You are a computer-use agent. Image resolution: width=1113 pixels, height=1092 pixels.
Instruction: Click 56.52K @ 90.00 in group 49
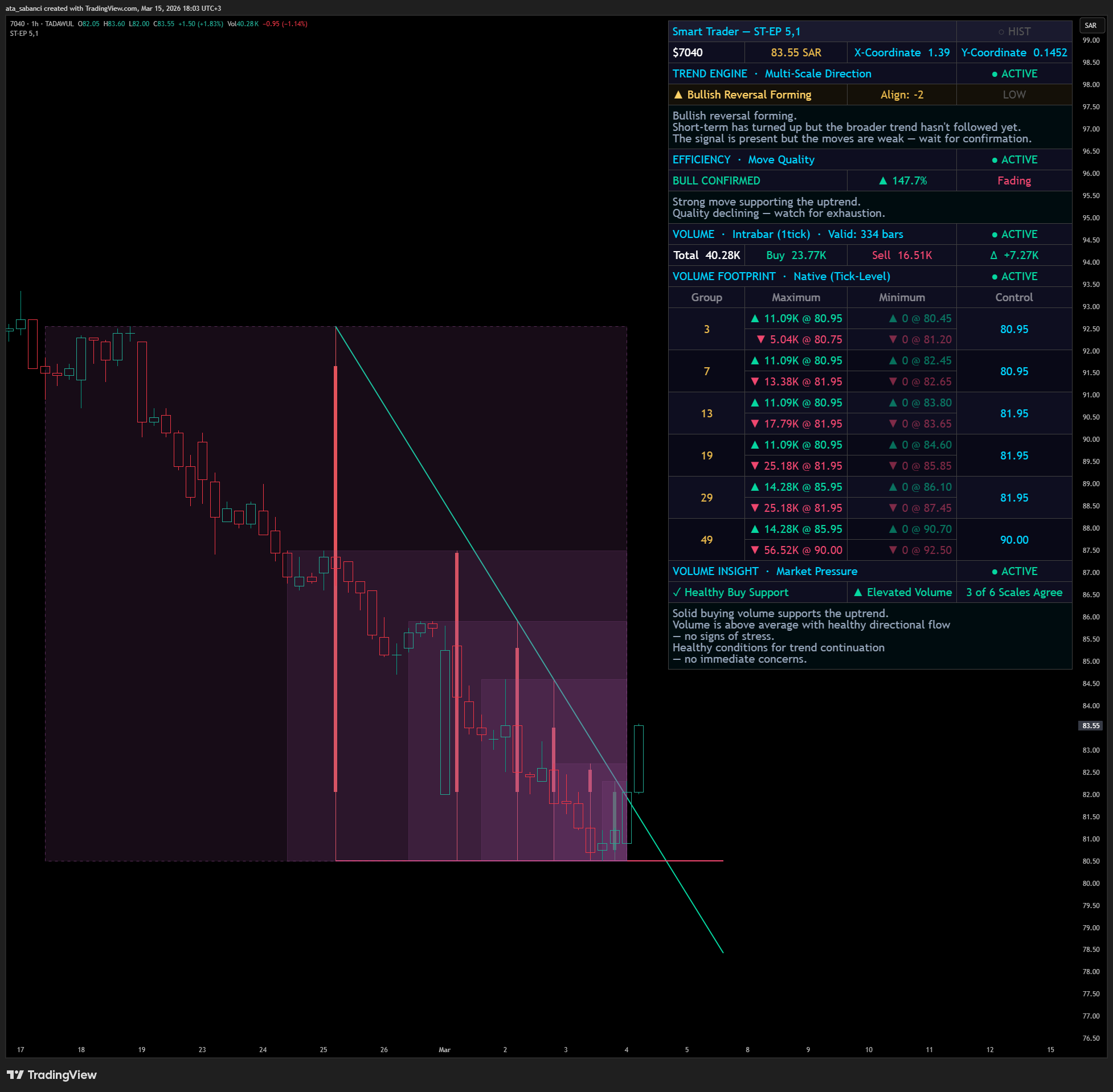click(x=796, y=550)
